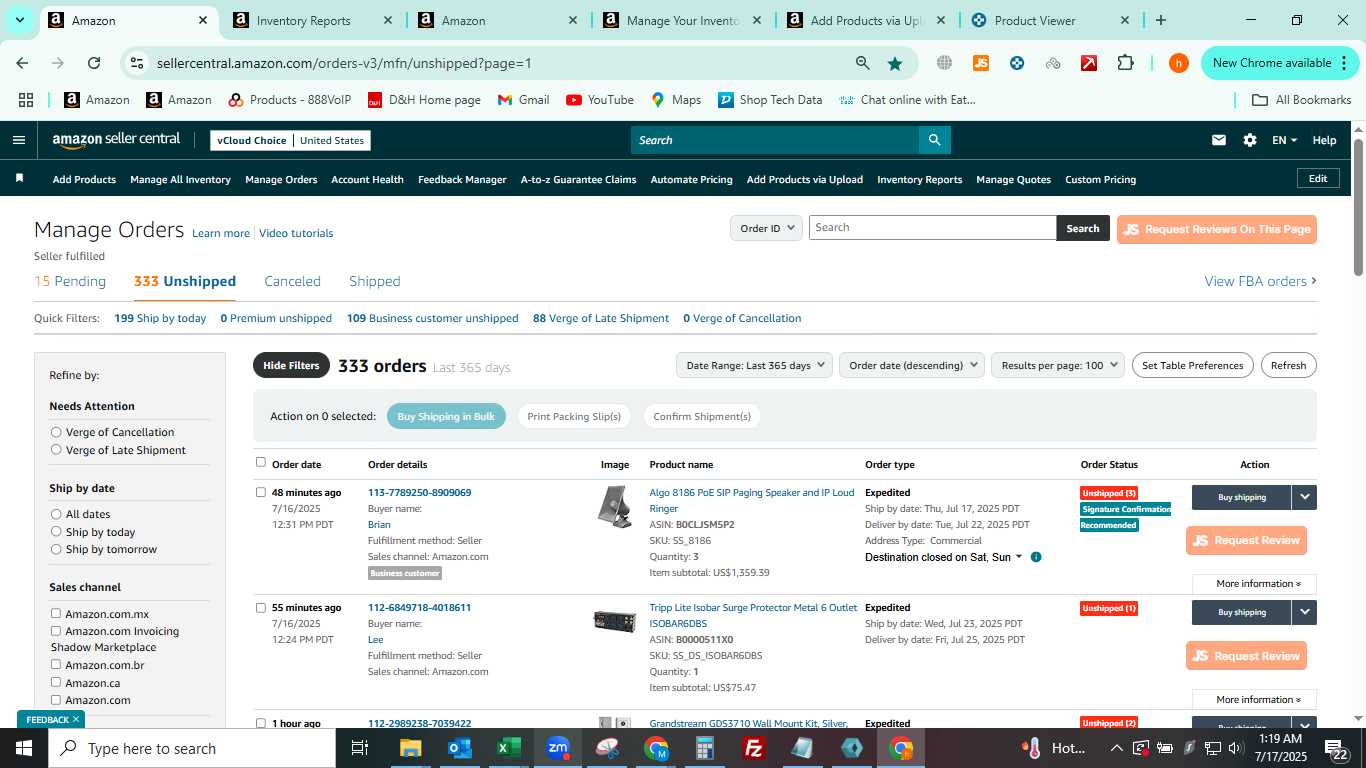The height and width of the screenshot is (768, 1366).
Task: Click Request Reviews On This Page button
Action: pyautogui.click(x=1216, y=229)
